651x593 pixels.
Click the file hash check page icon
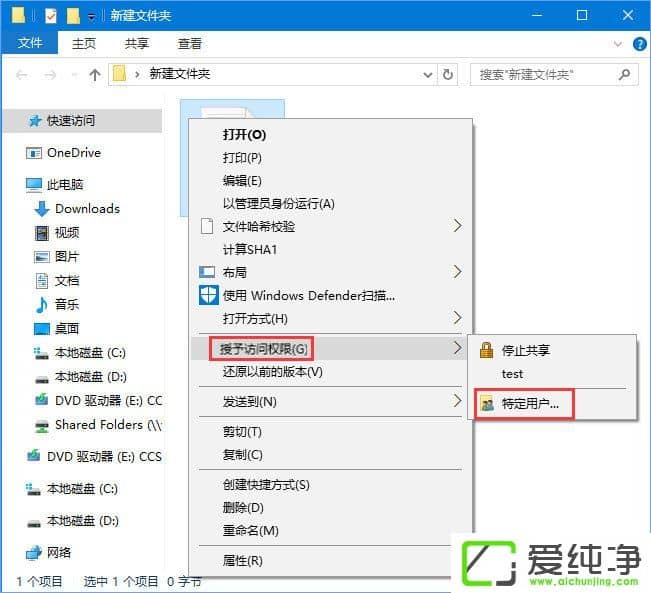pyautogui.click(x=207, y=226)
